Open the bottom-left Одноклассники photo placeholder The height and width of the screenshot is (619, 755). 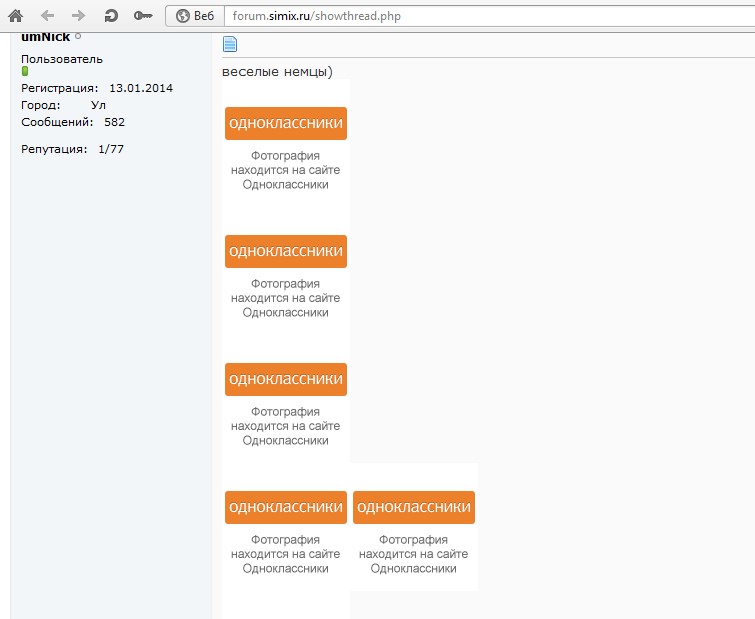point(286,508)
